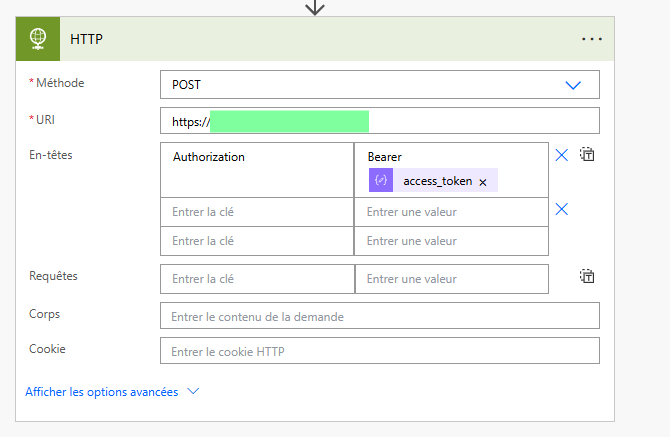The height and width of the screenshot is (437, 670).
Task: Click the second header row key field
Action: (x=257, y=212)
